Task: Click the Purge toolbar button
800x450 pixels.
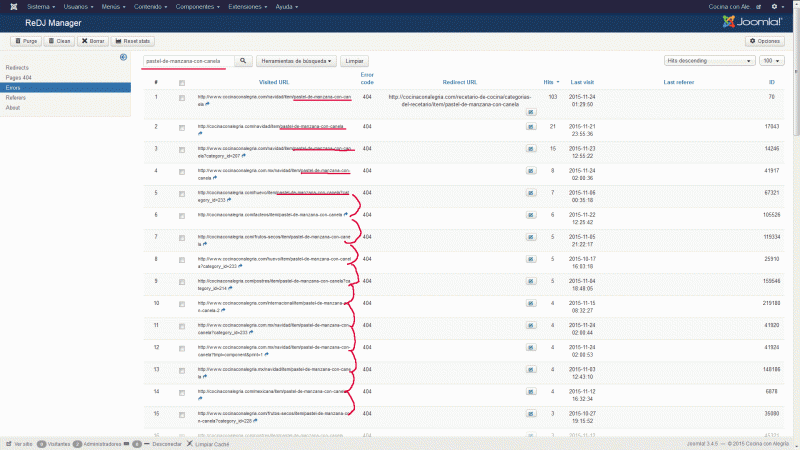Action: (x=26, y=41)
